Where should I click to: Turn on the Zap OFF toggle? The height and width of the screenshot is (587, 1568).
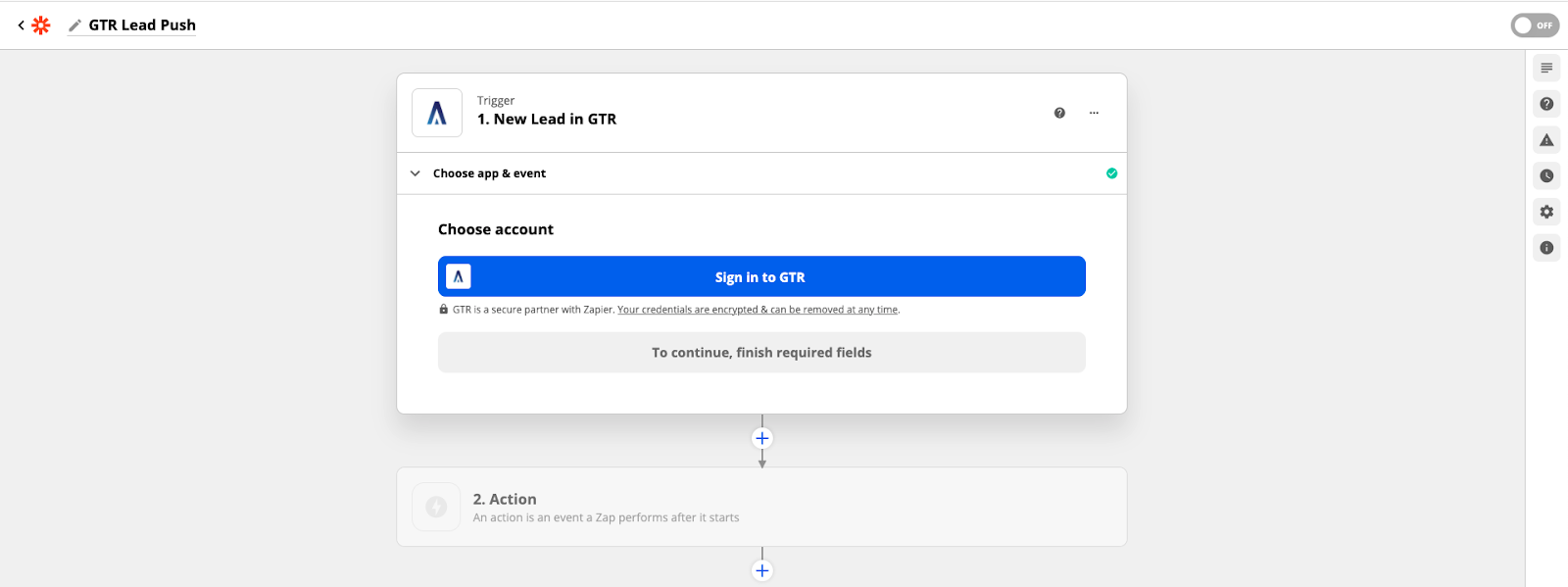[1535, 25]
